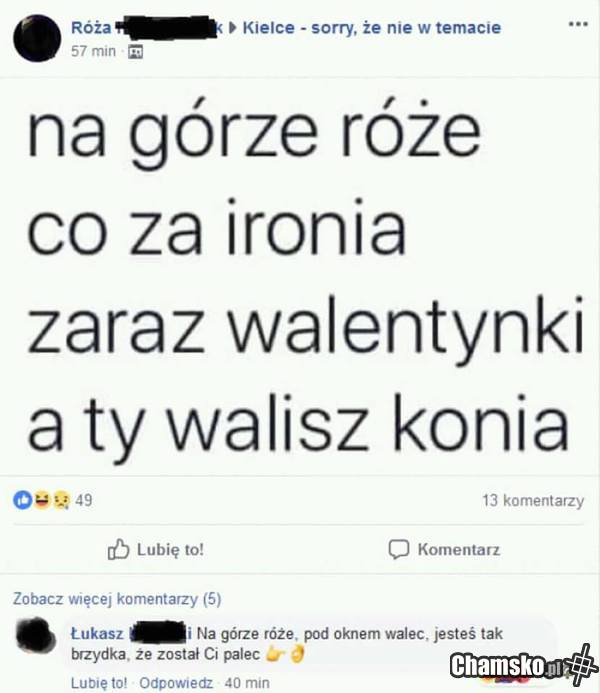Open the three-dot post options menu
Screen dimensions: 600x693
click(x=577, y=24)
